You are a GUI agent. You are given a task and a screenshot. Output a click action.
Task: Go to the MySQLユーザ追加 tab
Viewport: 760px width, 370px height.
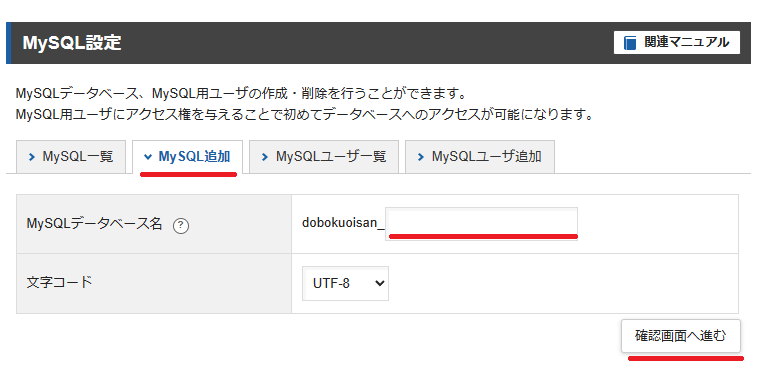coord(480,157)
